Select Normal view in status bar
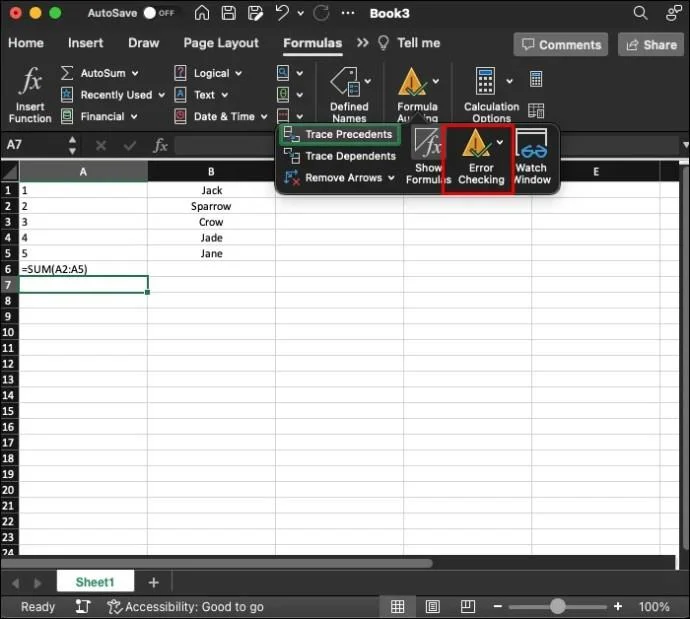Viewport: 690px width, 619px height. tap(397, 607)
